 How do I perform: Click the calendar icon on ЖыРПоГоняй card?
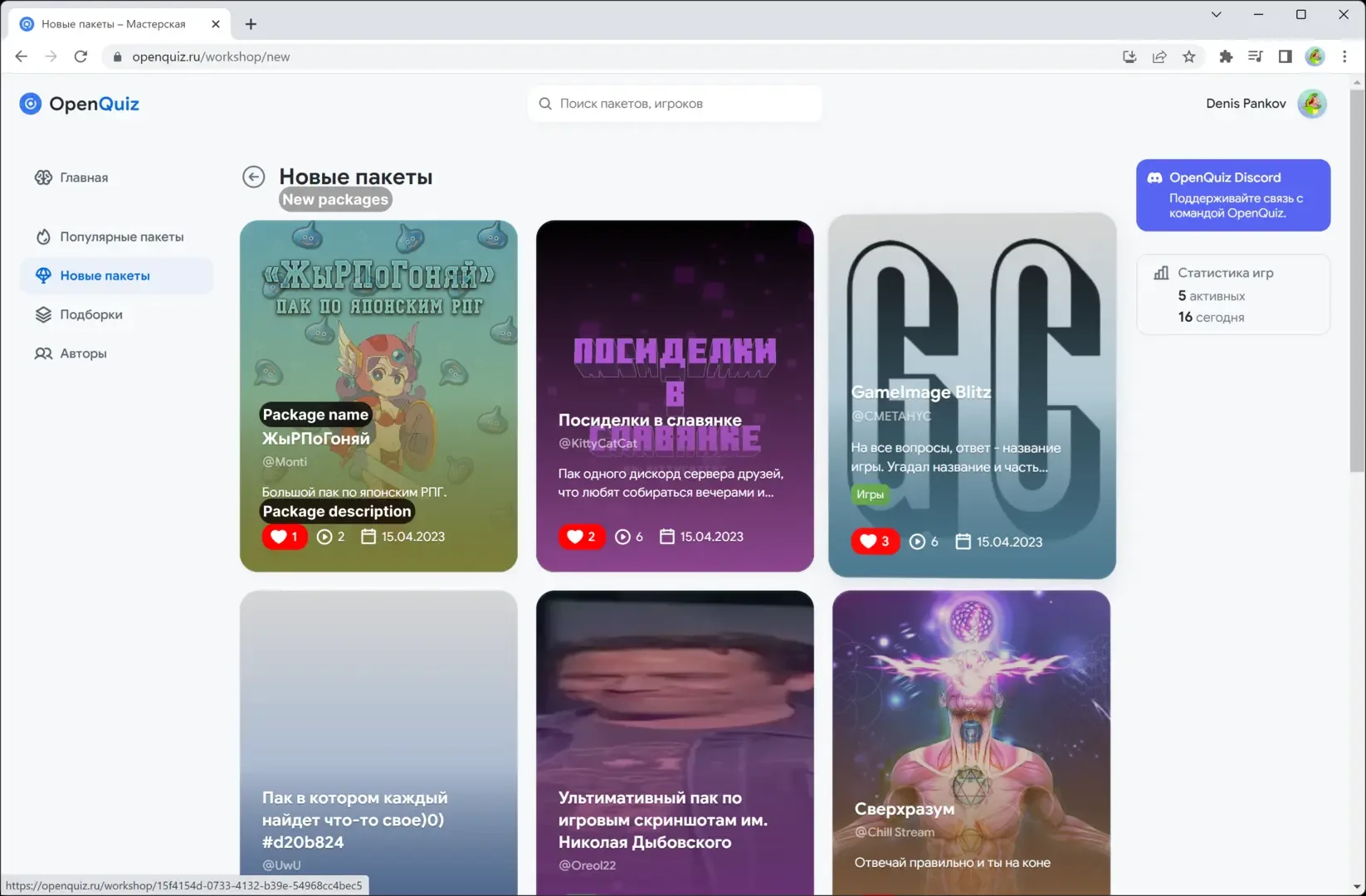pyautogui.click(x=368, y=537)
